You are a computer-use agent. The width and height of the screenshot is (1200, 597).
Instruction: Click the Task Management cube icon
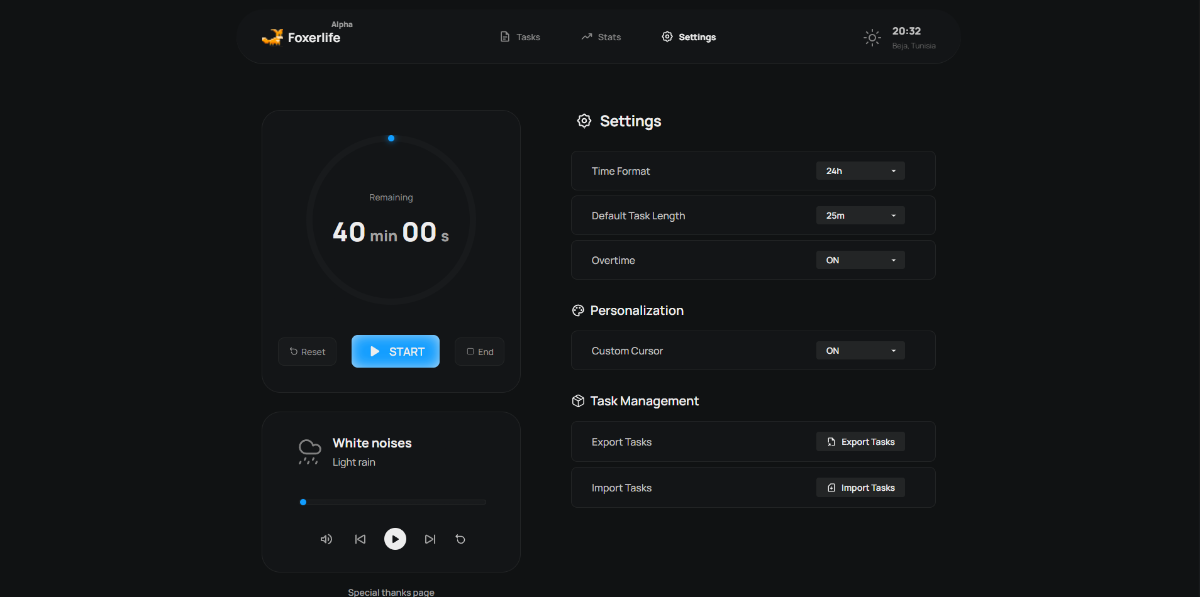pyautogui.click(x=578, y=401)
